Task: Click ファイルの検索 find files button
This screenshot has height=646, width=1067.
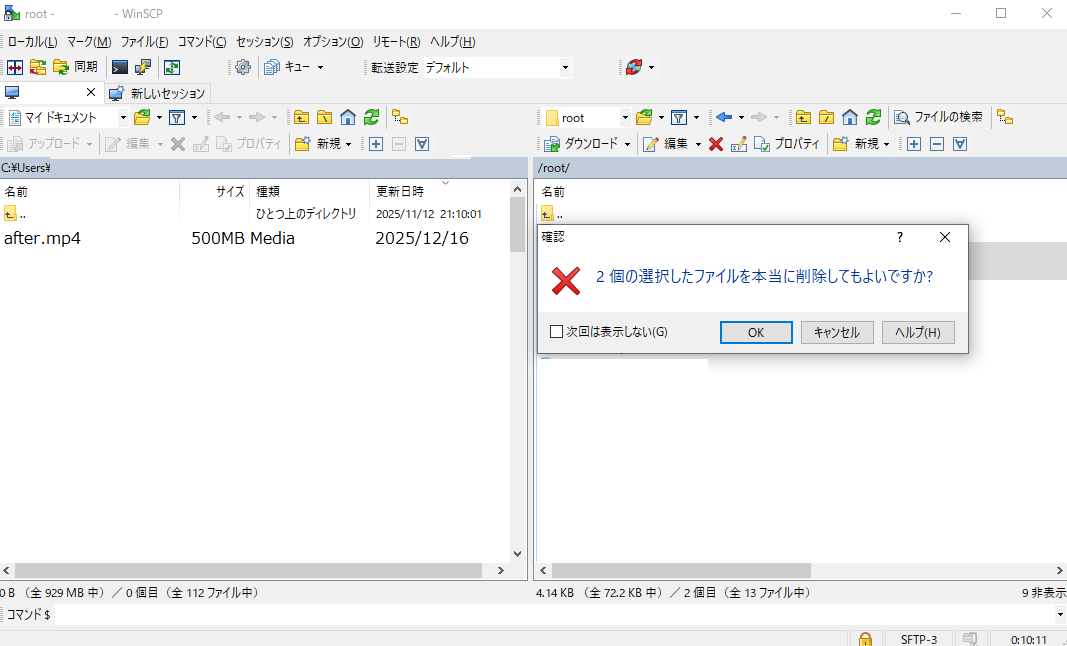Action: [939, 117]
